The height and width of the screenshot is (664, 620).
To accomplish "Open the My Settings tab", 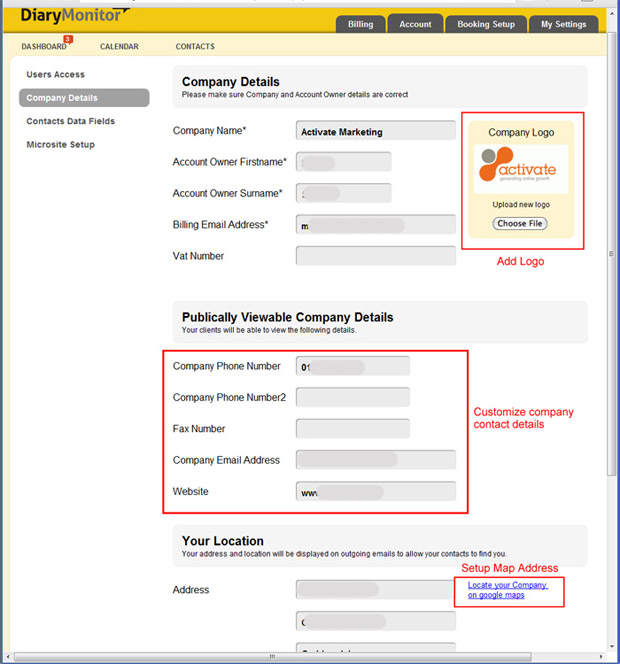I will coord(564,24).
